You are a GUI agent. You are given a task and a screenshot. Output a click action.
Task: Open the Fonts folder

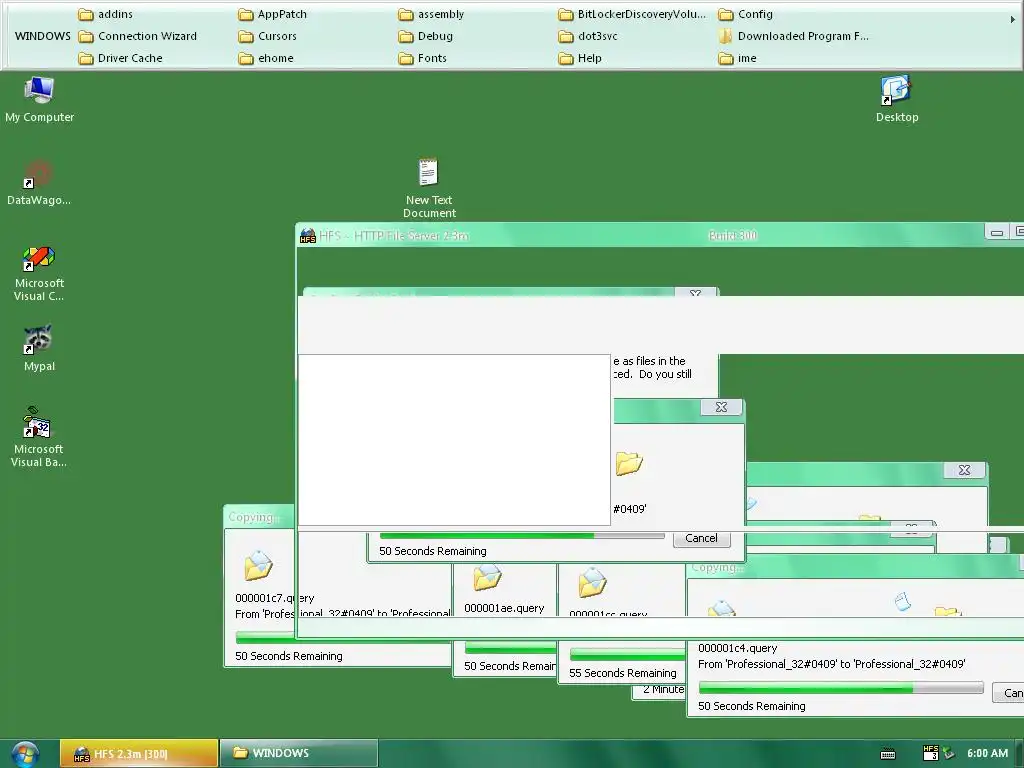pyautogui.click(x=423, y=59)
